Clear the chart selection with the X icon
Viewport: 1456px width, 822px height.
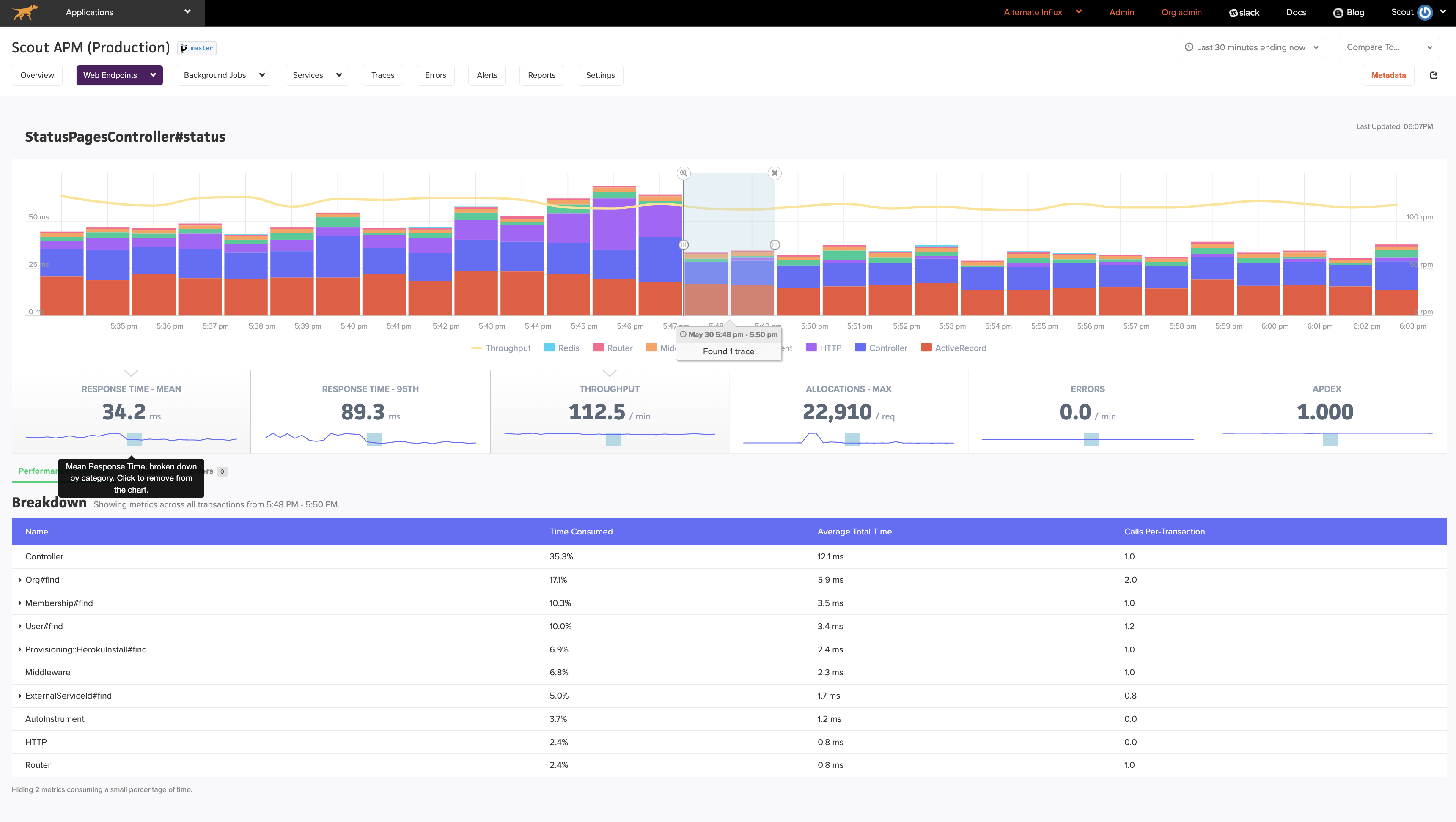pos(775,173)
